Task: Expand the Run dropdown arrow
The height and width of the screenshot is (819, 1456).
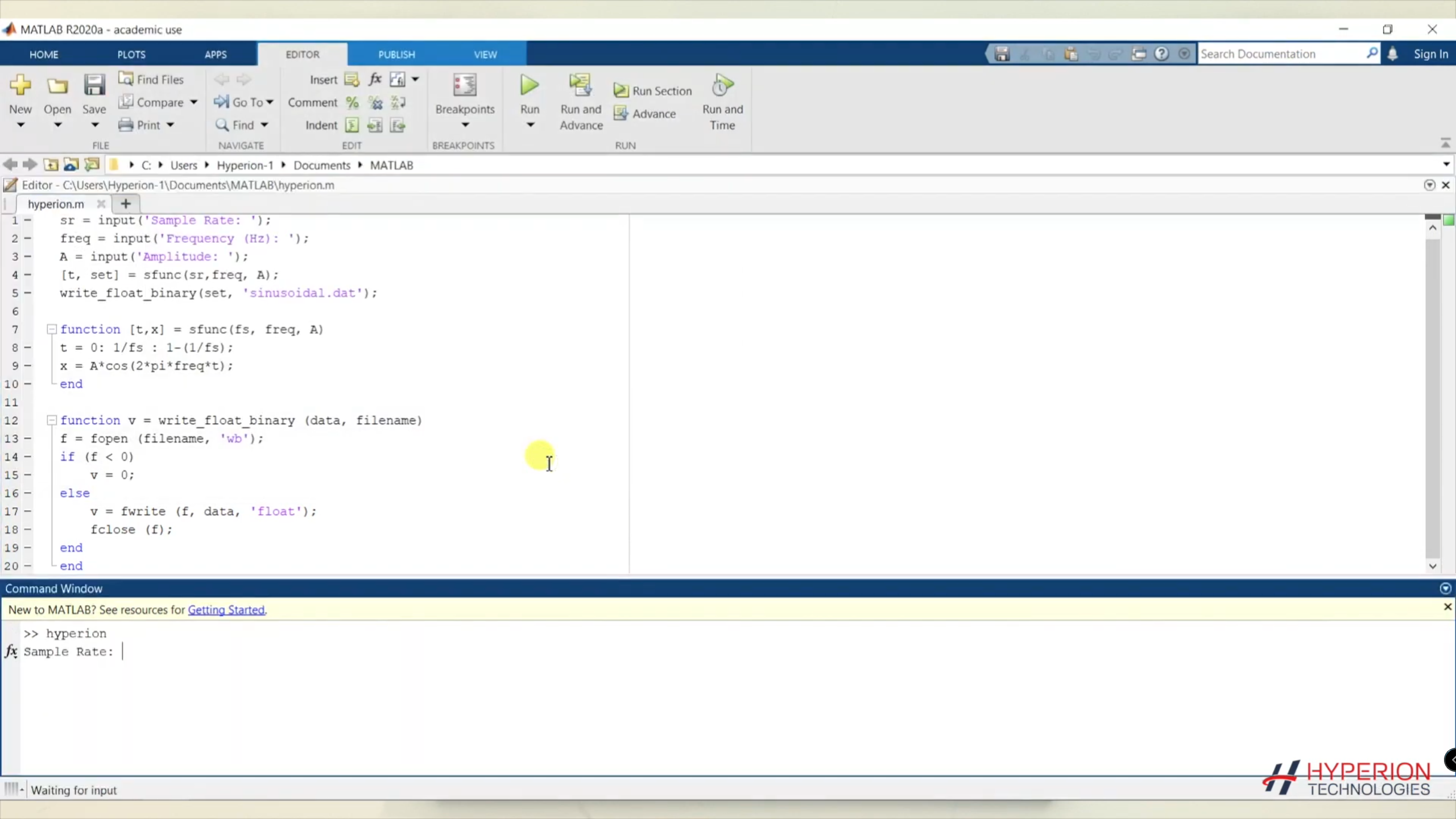Action: (530, 125)
